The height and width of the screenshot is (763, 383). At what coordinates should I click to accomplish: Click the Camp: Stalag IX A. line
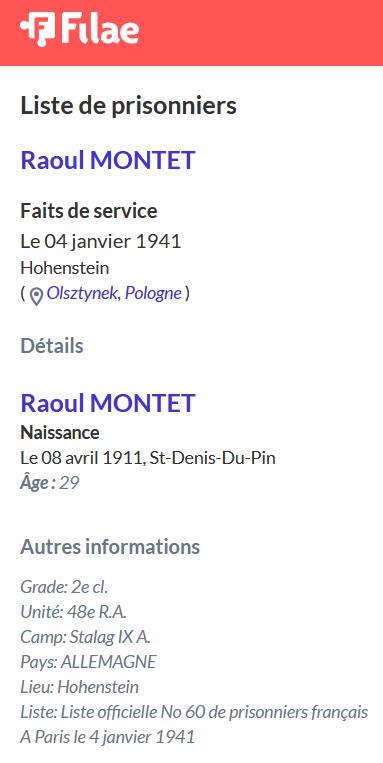(x=84, y=637)
